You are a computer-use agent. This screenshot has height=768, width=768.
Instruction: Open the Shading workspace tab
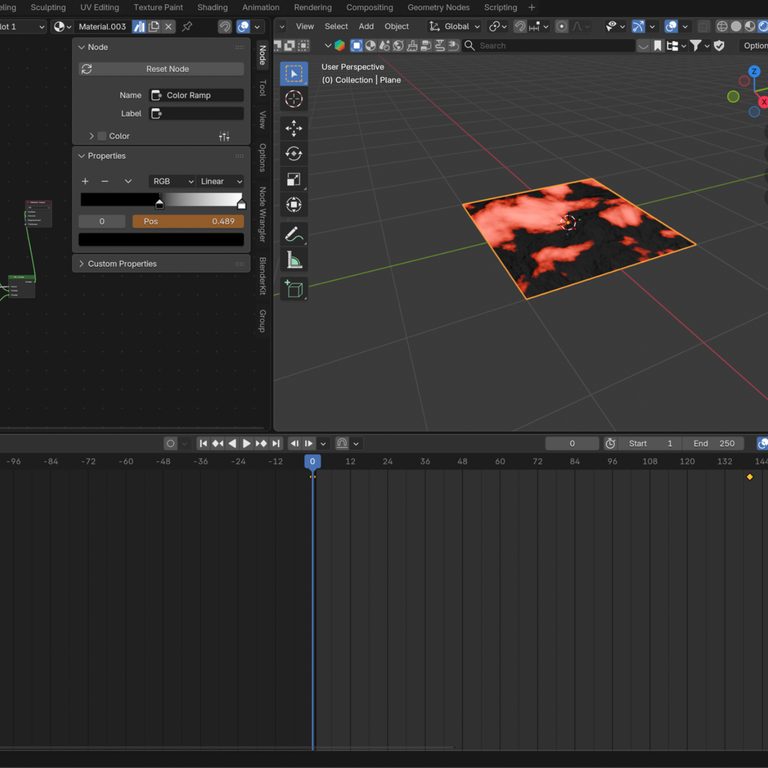pos(213,7)
